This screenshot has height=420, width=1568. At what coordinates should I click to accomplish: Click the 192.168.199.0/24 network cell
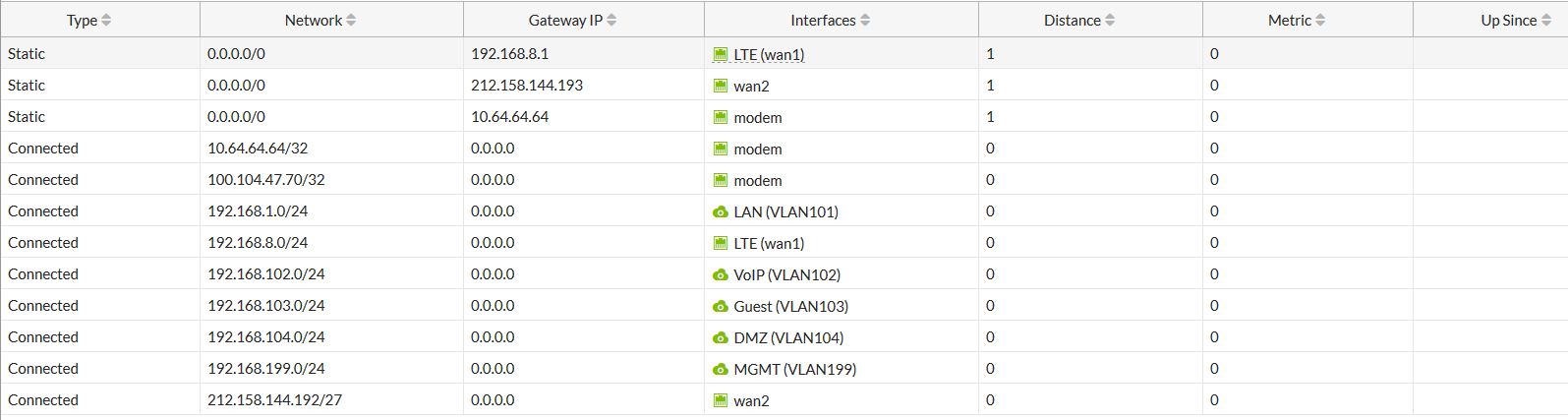point(265,369)
